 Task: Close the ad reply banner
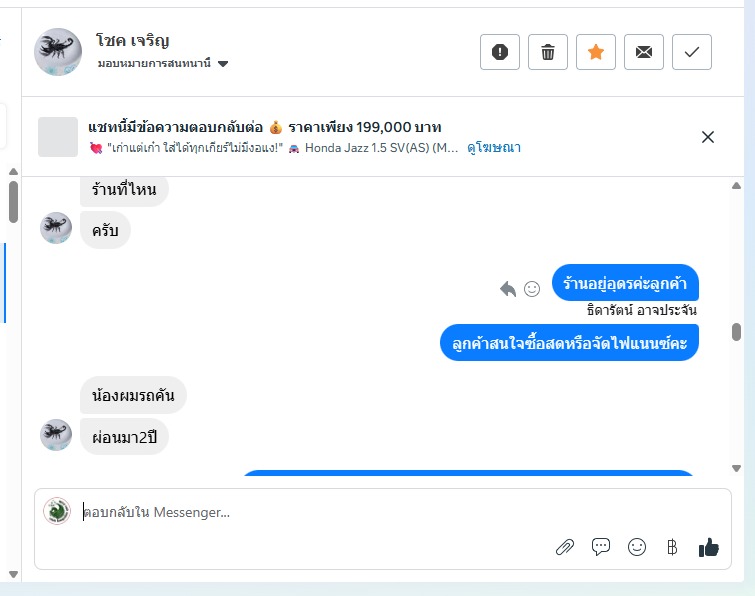click(x=708, y=137)
